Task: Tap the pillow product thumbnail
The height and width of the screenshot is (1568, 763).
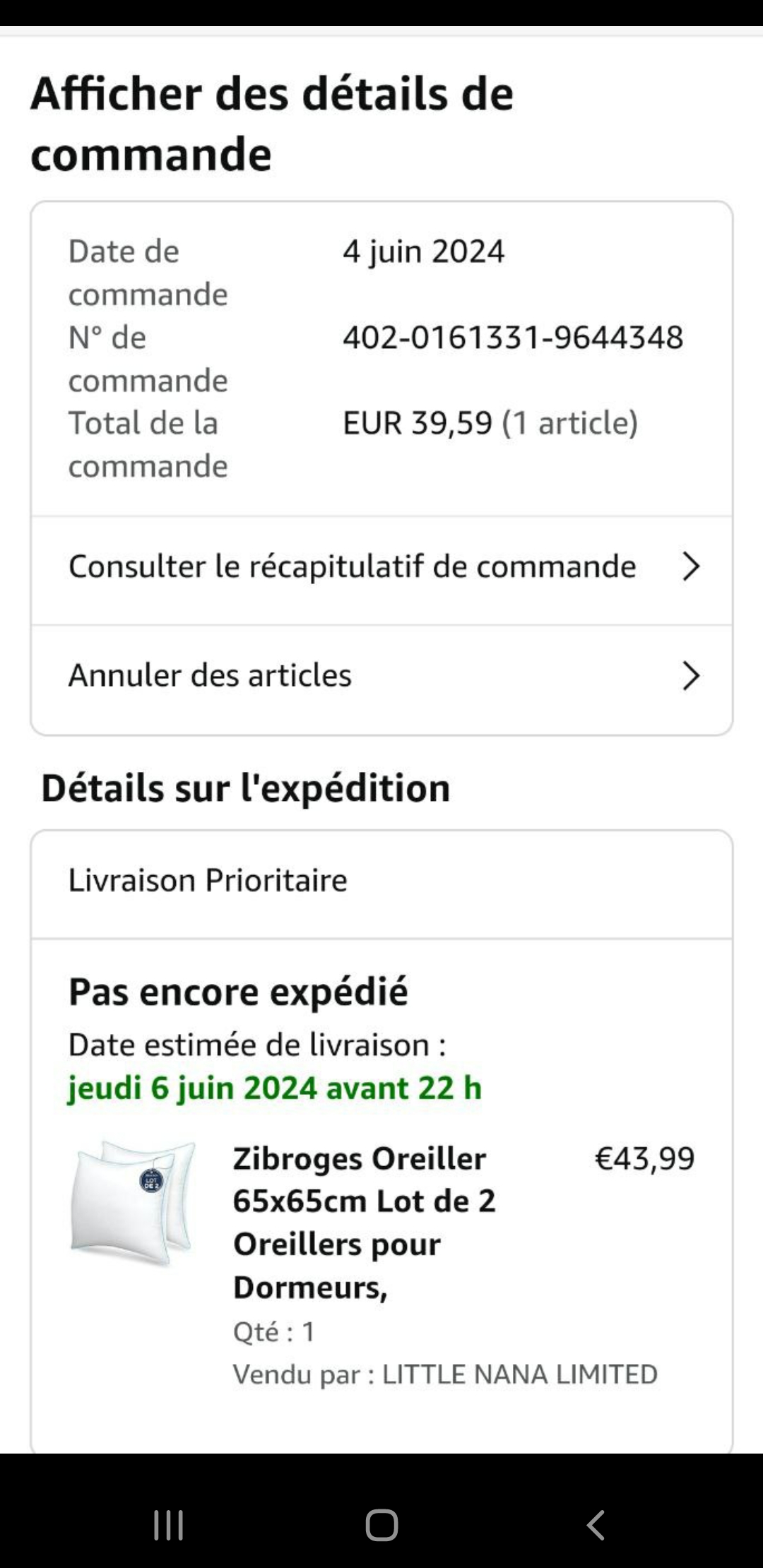Action: [134, 1202]
